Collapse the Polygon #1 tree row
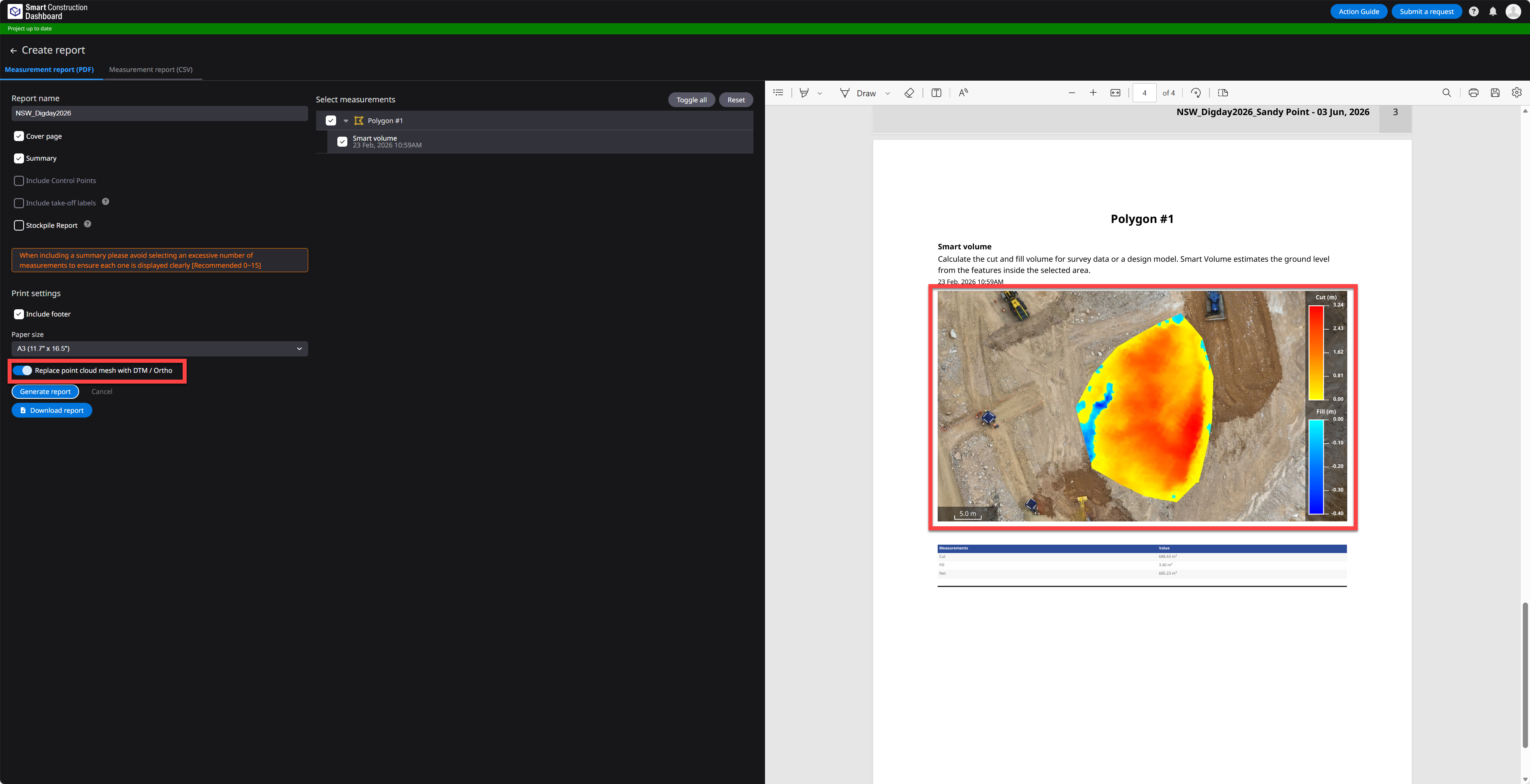 point(346,121)
